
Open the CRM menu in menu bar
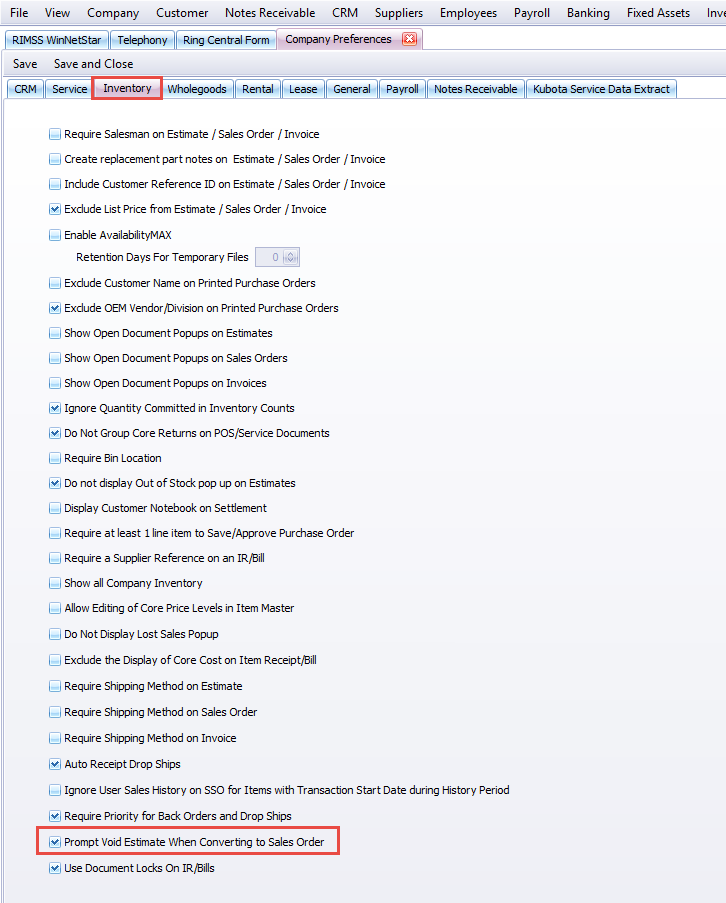tap(345, 13)
